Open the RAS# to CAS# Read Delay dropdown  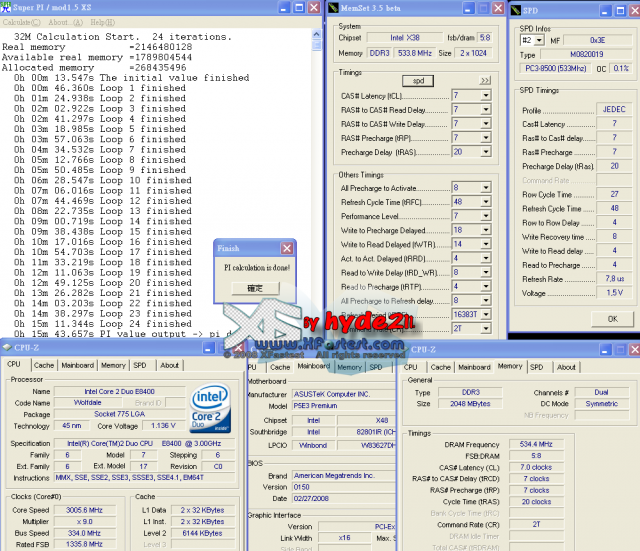point(486,109)
